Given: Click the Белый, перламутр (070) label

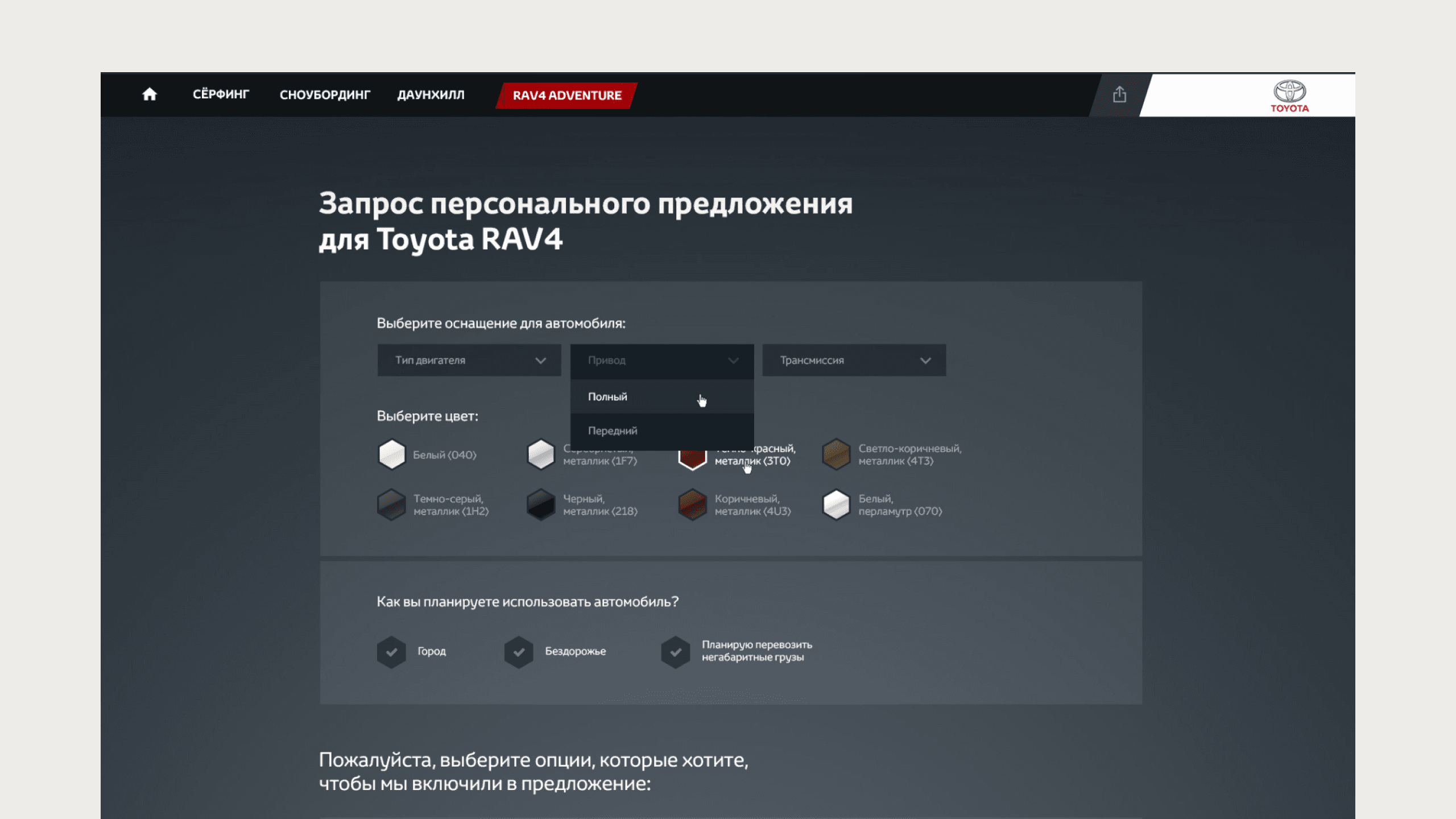Looking at the screenshot, I should click(x=900, y=505).
